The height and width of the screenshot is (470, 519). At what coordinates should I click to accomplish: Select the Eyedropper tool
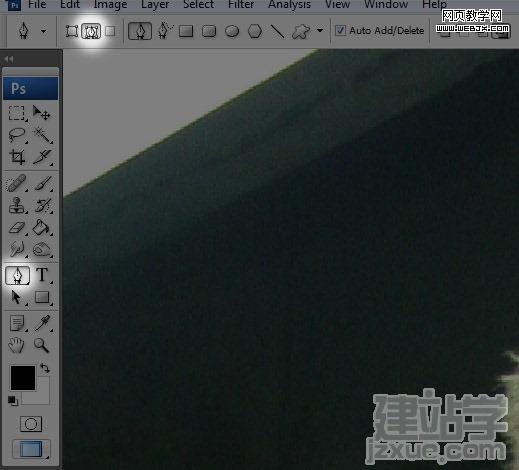click(42, 323)
